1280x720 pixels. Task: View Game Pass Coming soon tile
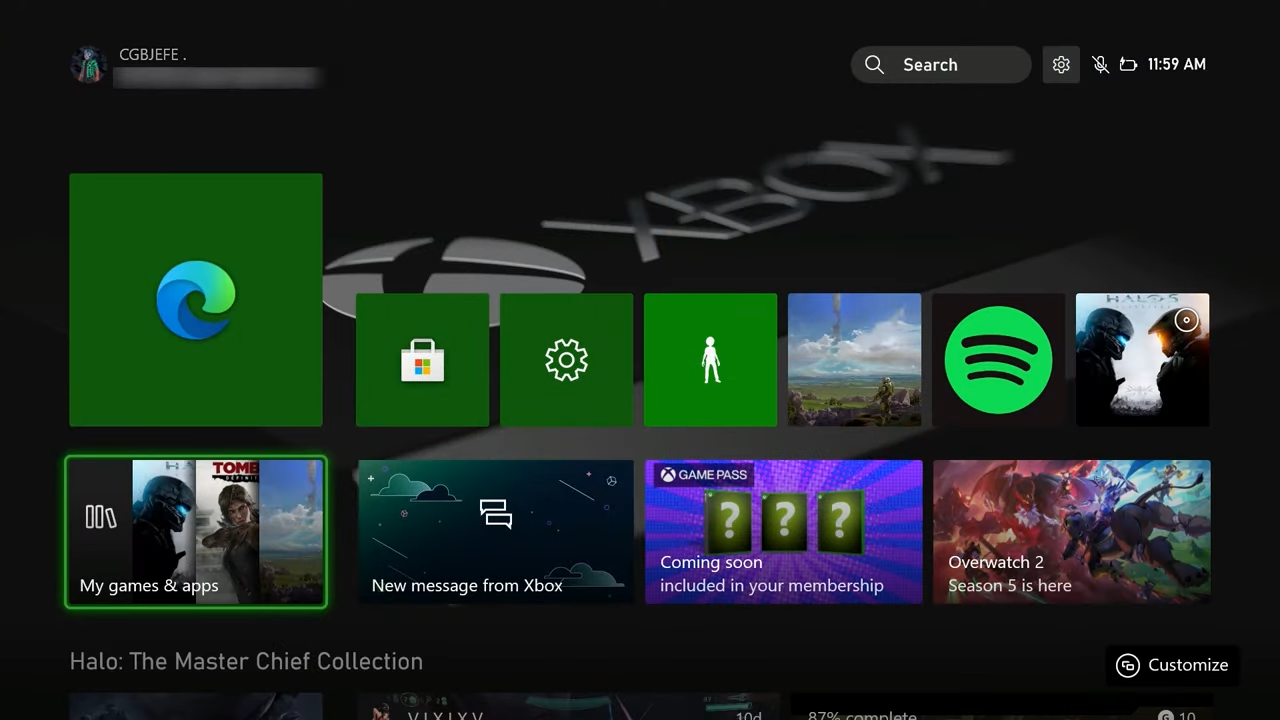click(x=784, y=532)
